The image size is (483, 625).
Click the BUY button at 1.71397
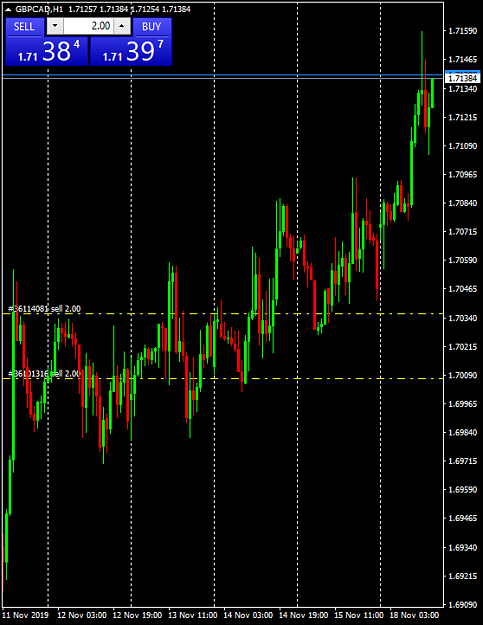(x=131, y=42)
